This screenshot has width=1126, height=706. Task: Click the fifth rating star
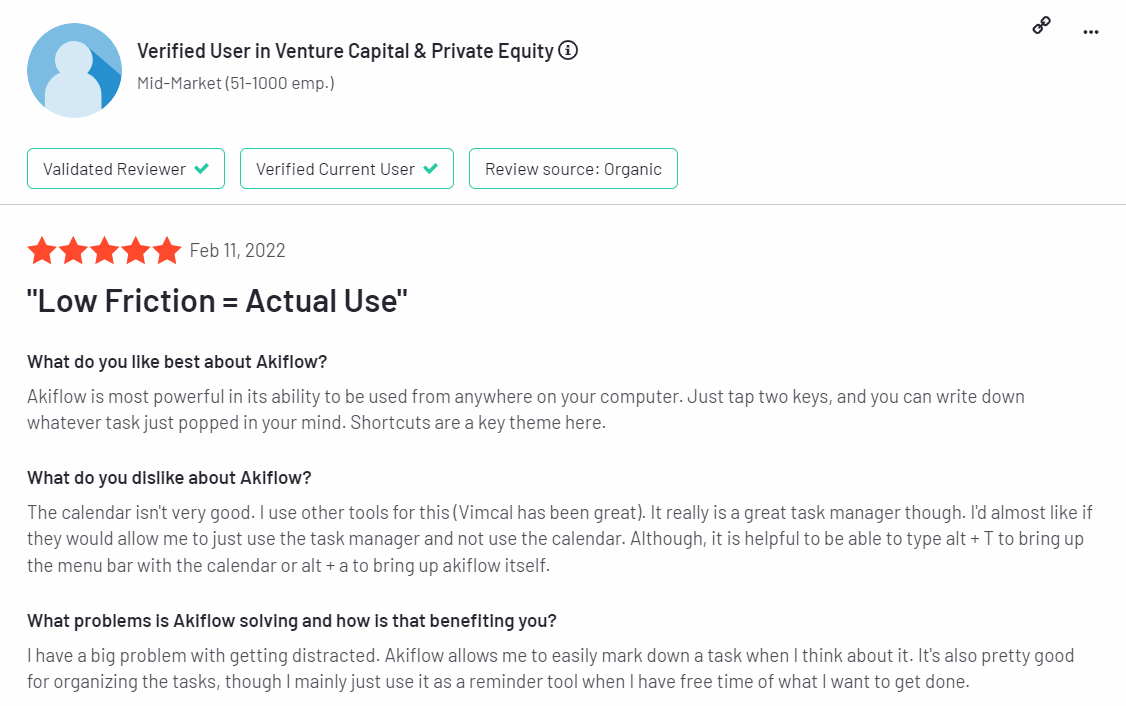click(x=166, y=251)
